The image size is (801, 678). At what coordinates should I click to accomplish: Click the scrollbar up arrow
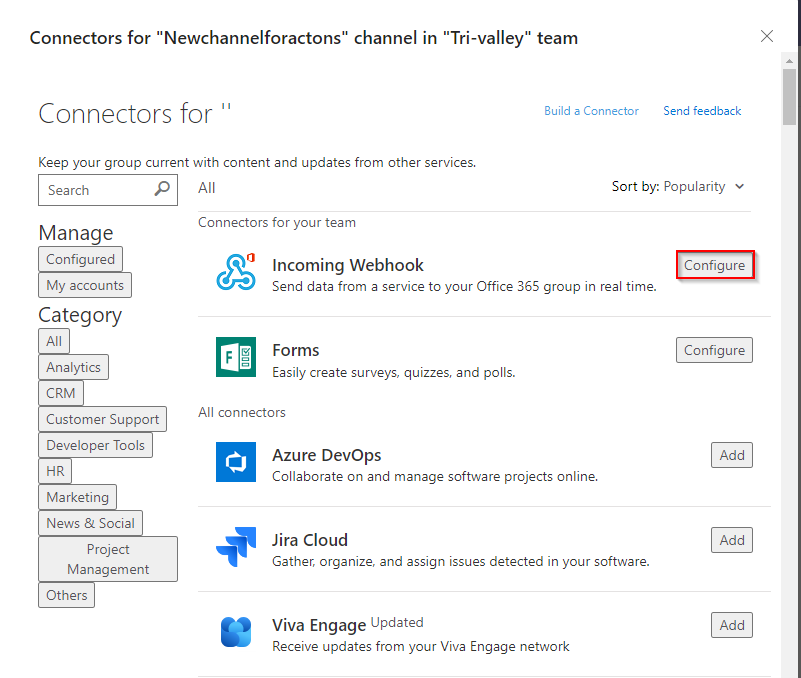pos(789,61)
